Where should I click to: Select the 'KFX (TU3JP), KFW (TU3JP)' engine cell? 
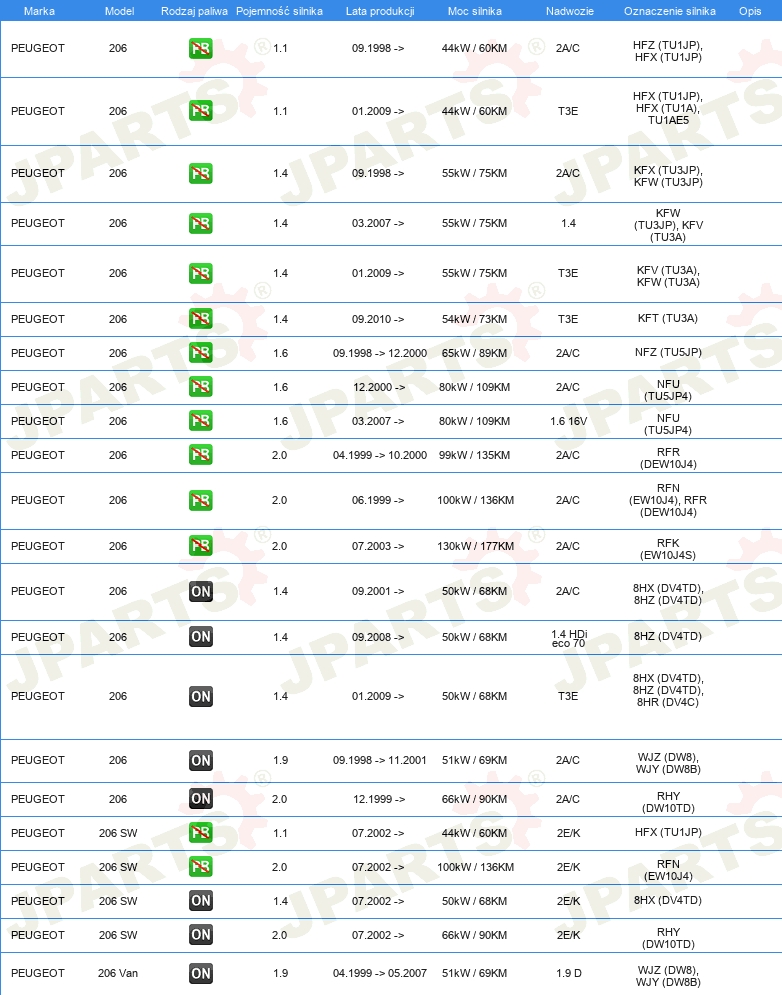(x=668, y=176)
